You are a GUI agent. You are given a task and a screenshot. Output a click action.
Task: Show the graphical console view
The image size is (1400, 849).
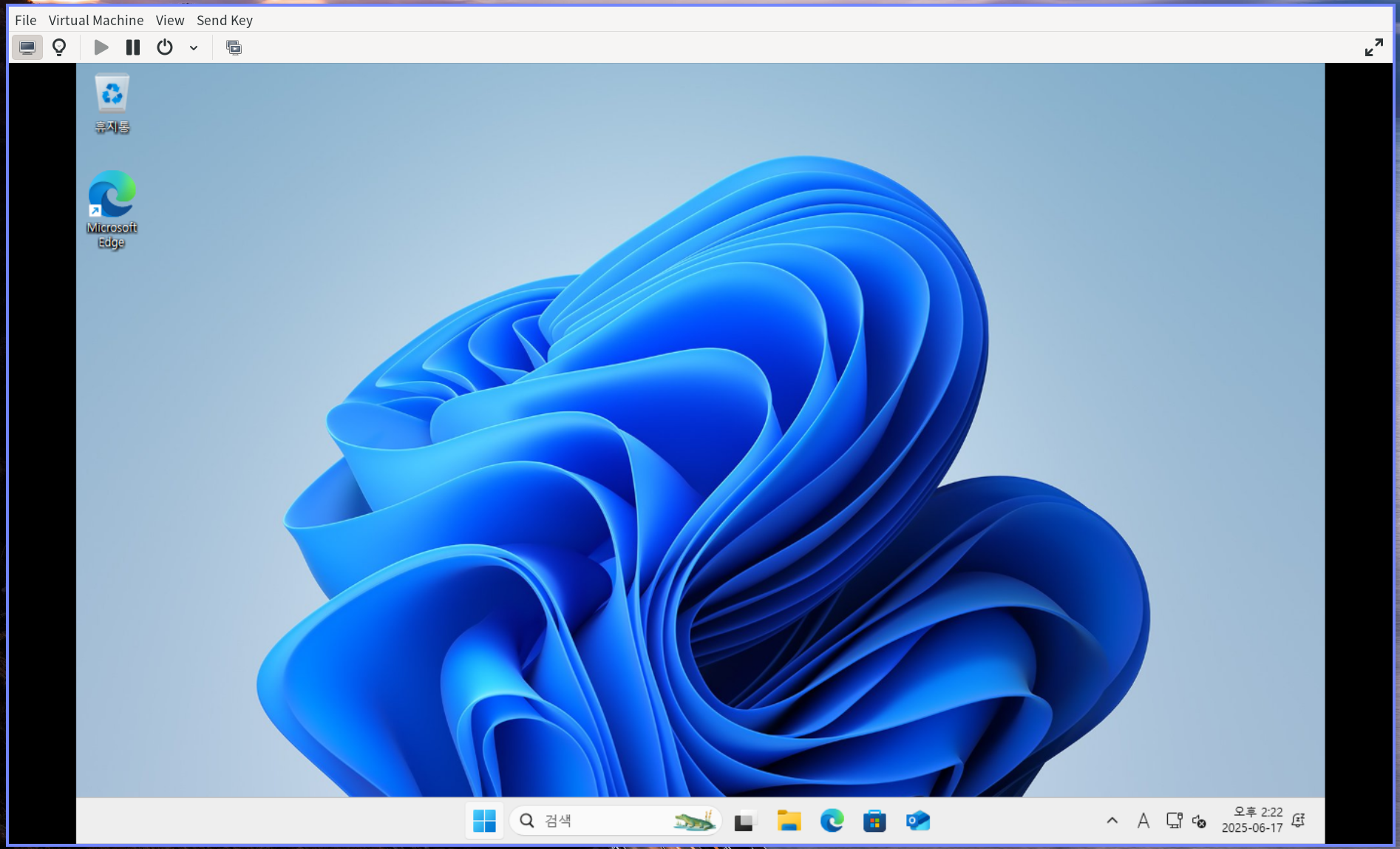click(x=27, y=47)
